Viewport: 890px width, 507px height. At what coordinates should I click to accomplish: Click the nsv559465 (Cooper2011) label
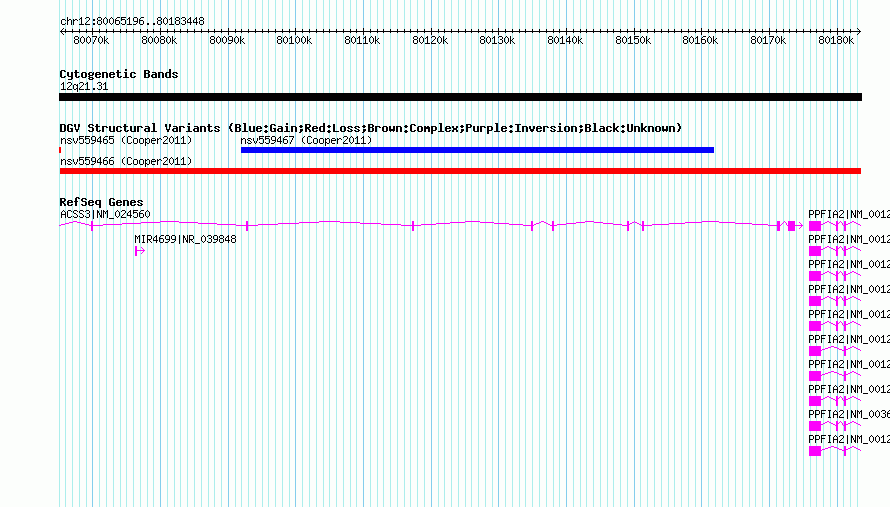pyautogui.click(x=126, y=140)
